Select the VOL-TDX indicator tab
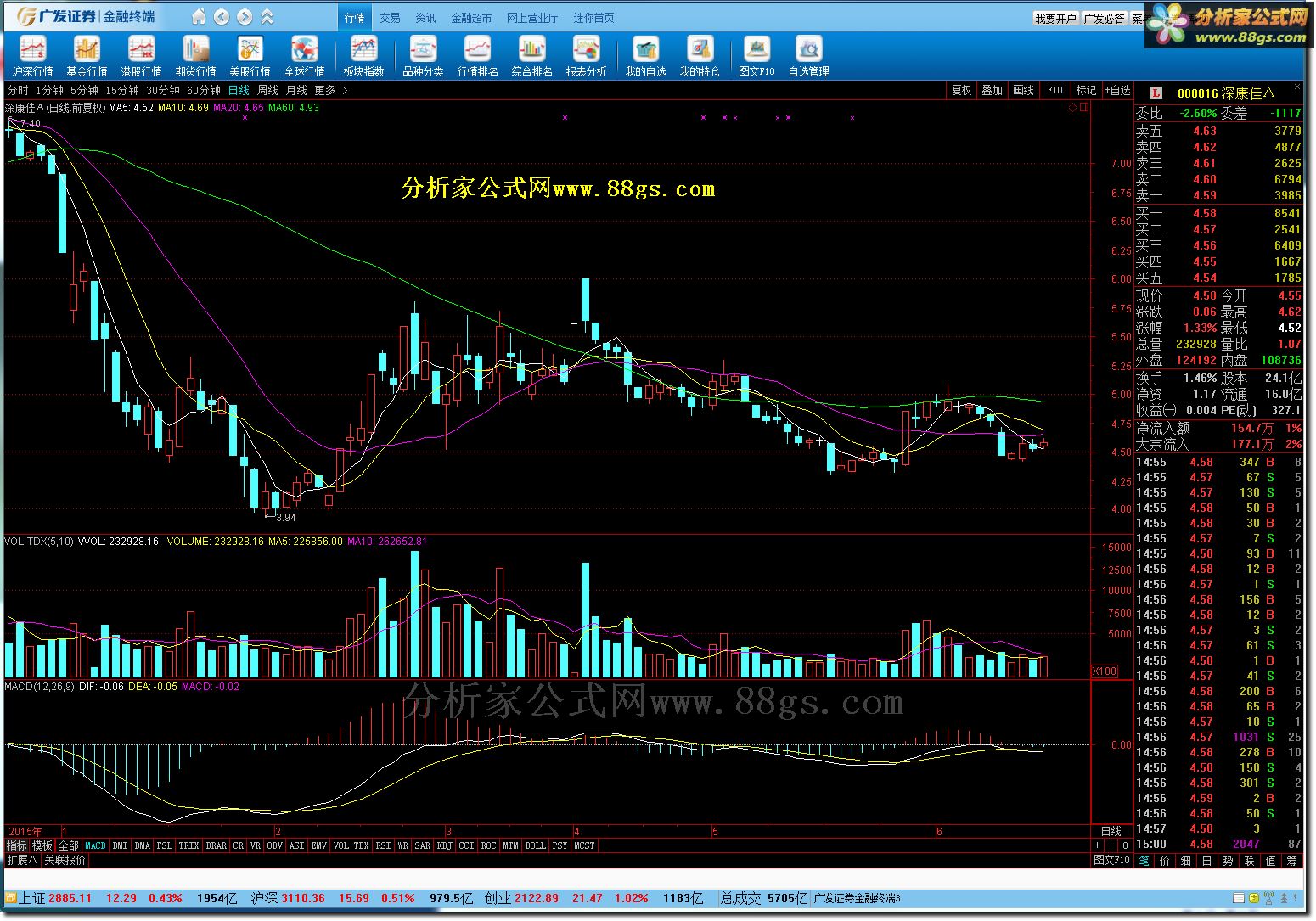 [x=351, y=845]
